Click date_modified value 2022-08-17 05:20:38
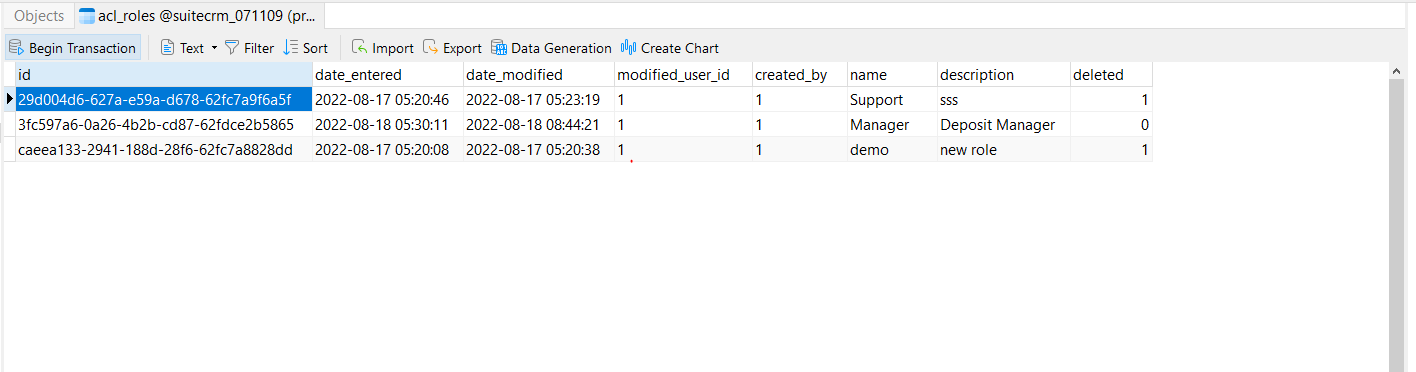The height and width of the screenshot is (372, 1416). click(539, 150)
